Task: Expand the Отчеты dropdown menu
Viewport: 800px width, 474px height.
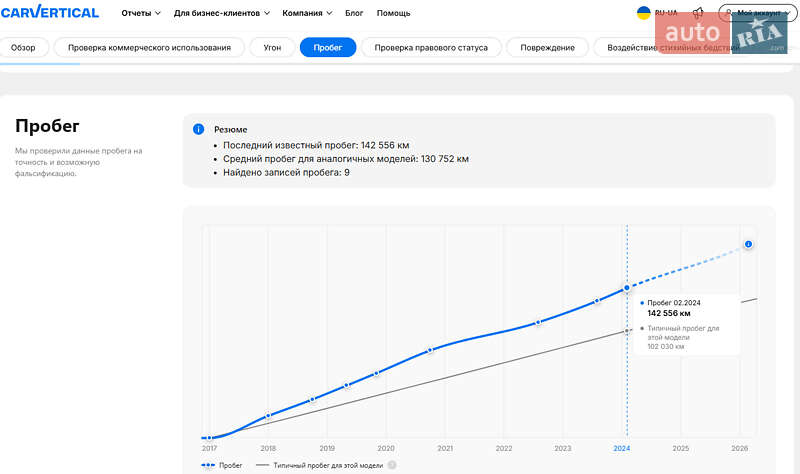Action: pos(140,13)
